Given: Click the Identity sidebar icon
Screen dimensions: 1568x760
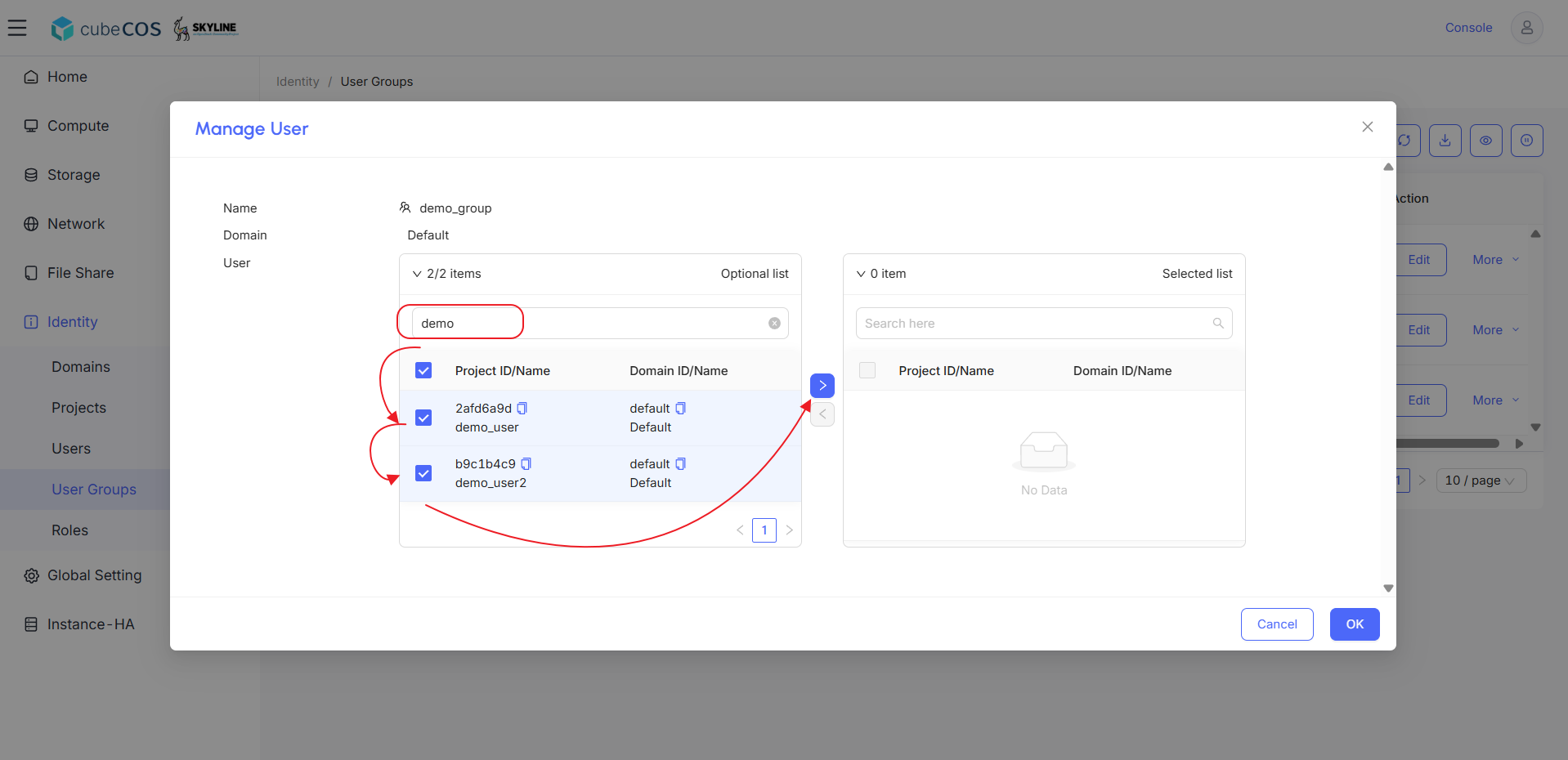Looking at the screenshot, I should coord(31,322).
